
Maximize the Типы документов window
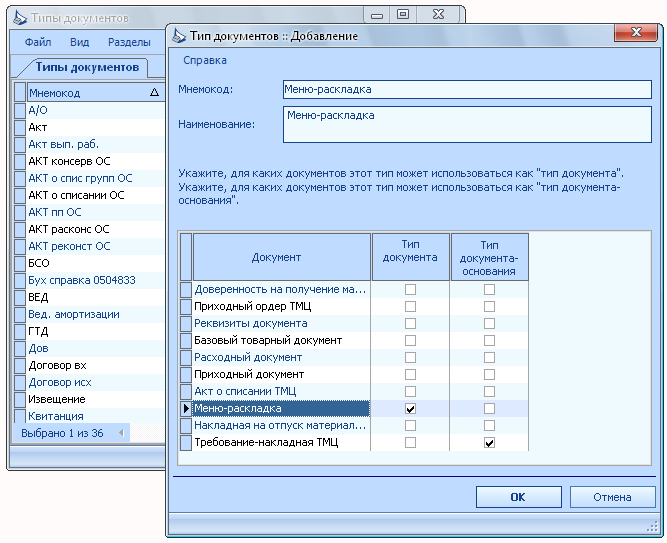point(402,15)
